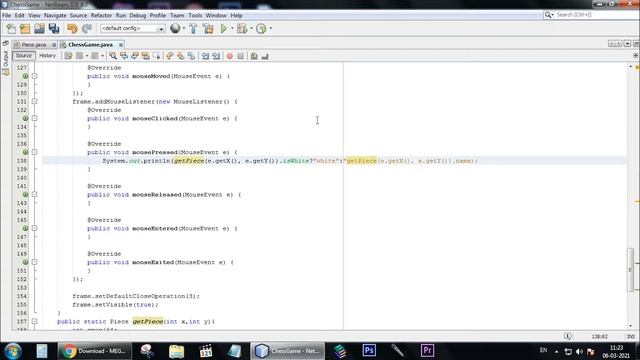Click the browser globe icon in toolbar
The height and width of the screenshot is (360, 640).
(x=175, y=28)
